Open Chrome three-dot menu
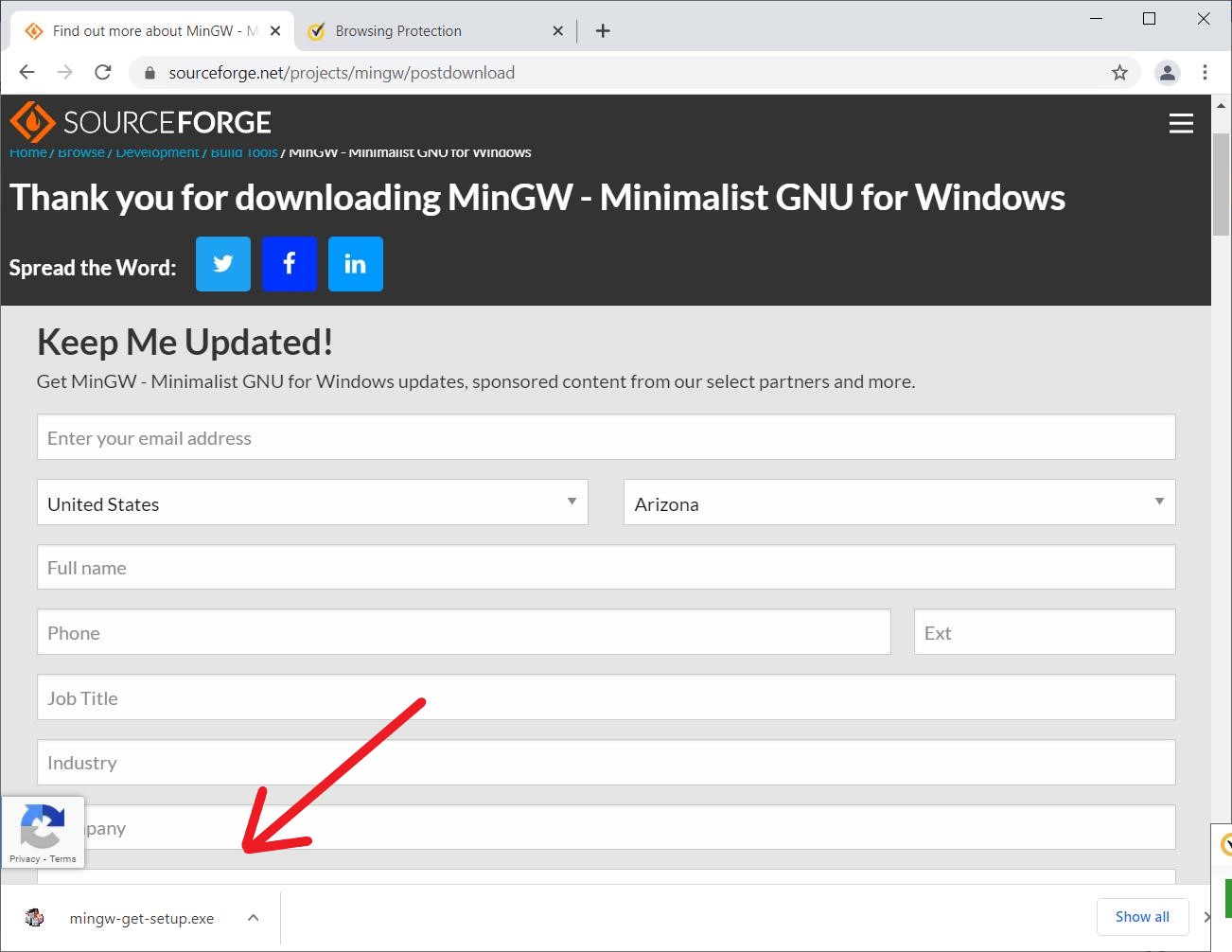The width and height of the screenshot is (1232, 952). [x=1205, y=73]
